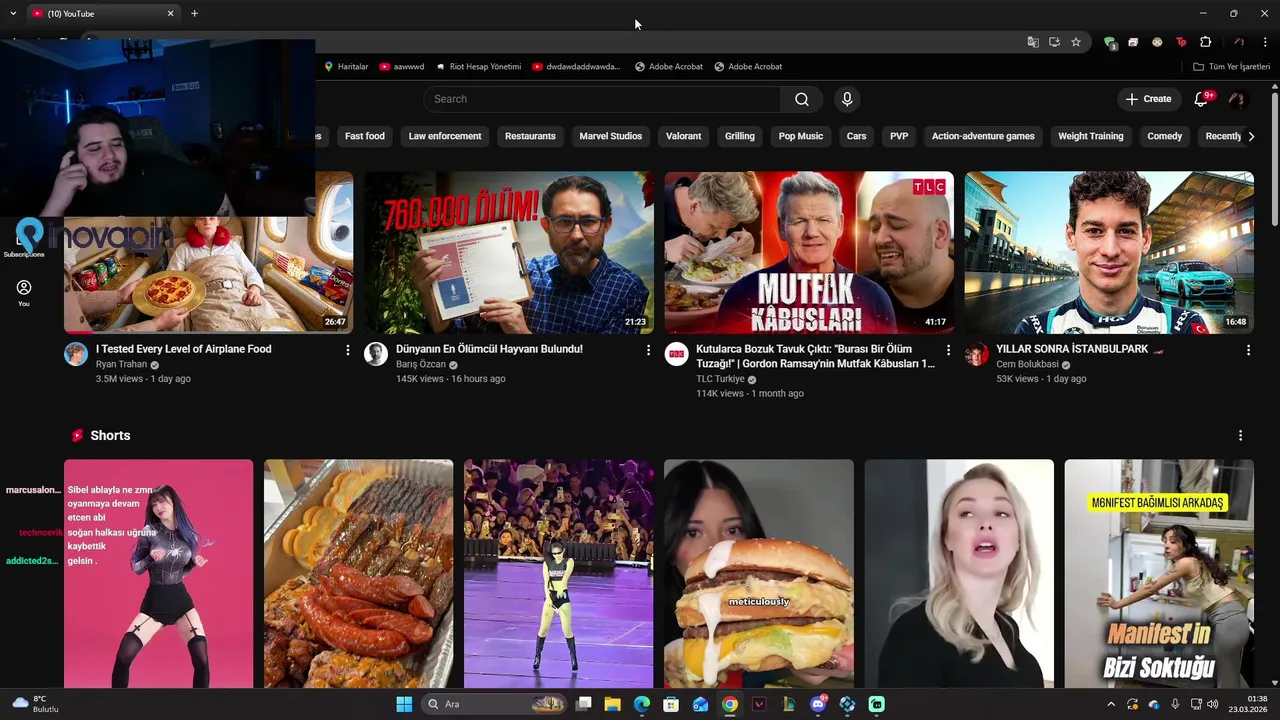Expand the hidden system tray icons chevron
1280x720 pixels.
1110,704
